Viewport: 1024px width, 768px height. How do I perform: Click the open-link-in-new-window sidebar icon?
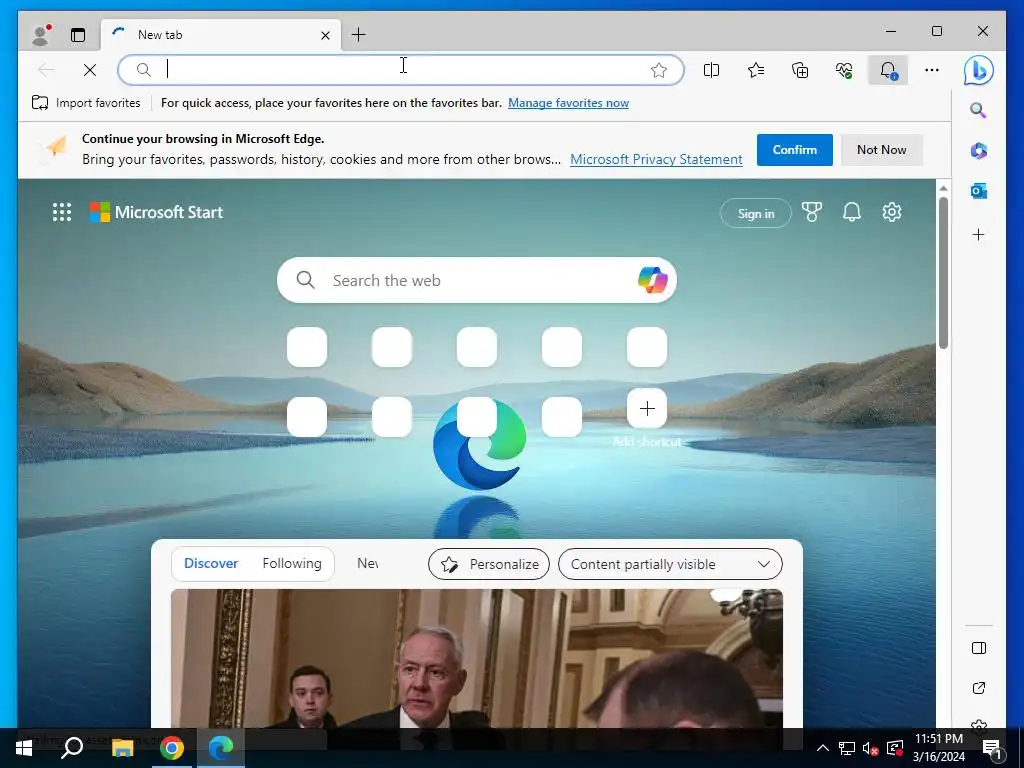[978, 688]
